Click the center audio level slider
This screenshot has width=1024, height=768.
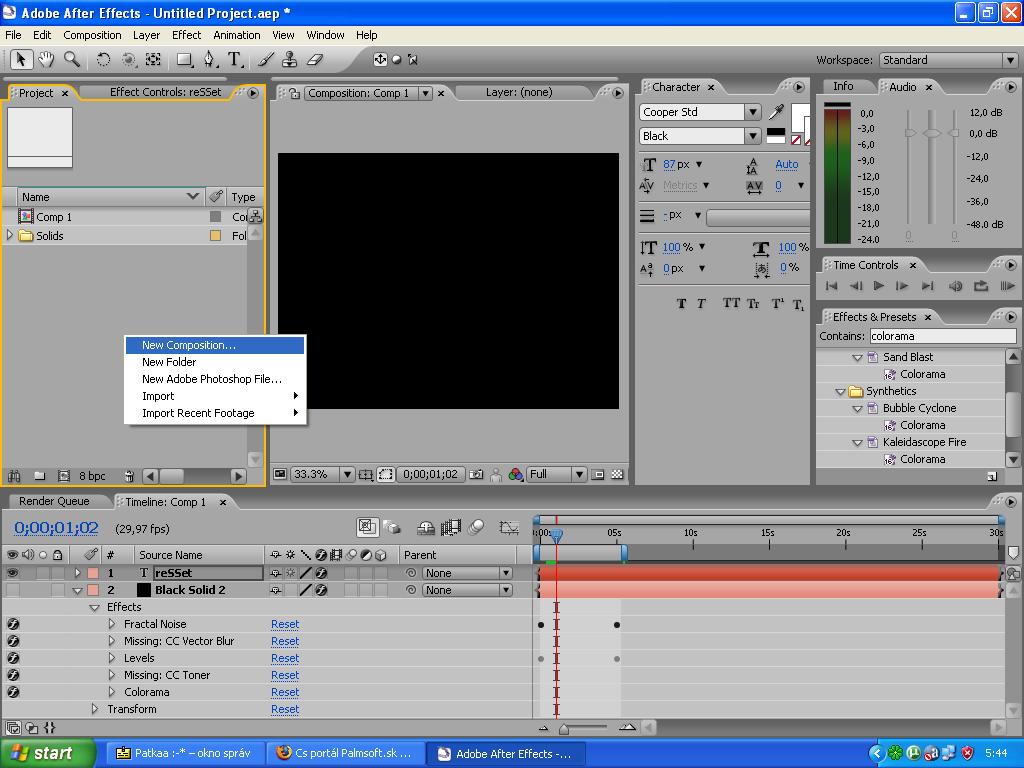click(x=932, y=133)
